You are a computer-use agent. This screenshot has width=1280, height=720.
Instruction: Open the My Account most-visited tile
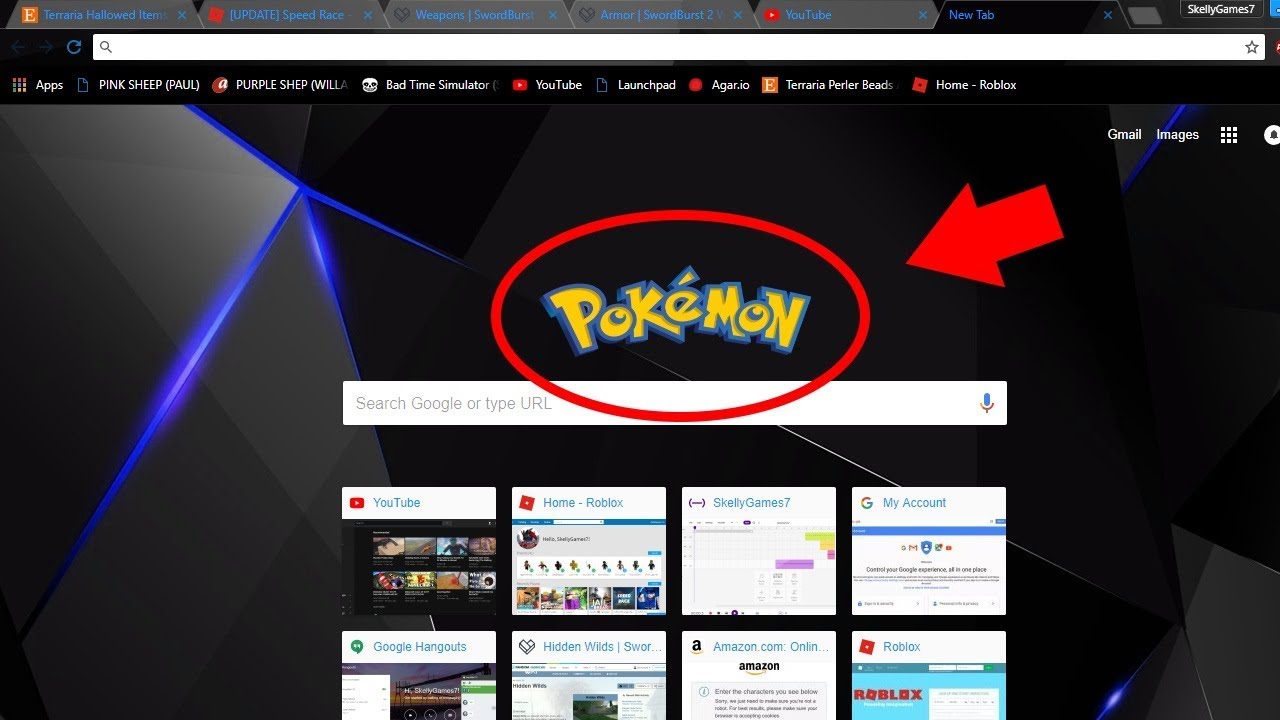pos(929,551)
